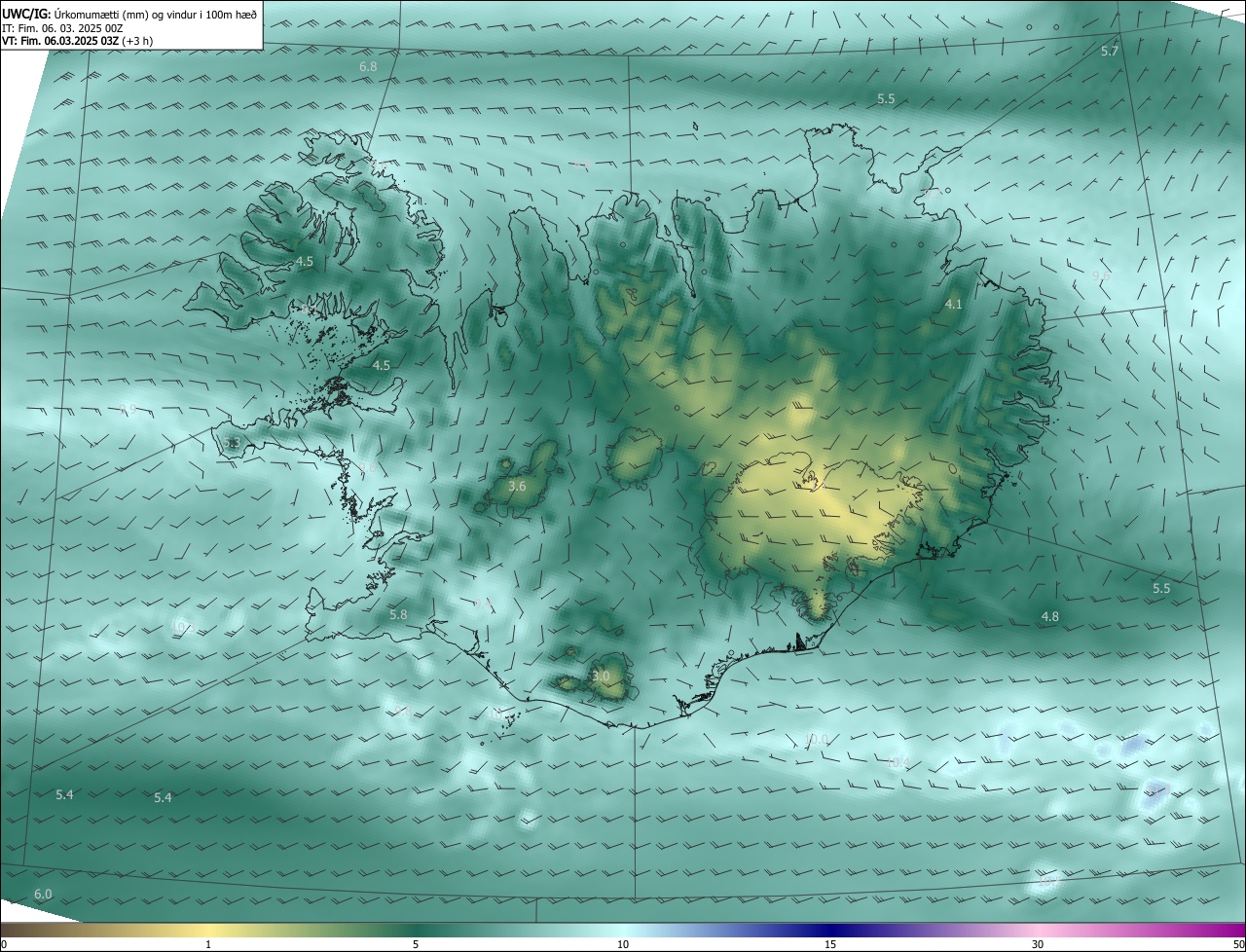Viewport: 1246px width, 952px height.
Task: Click the 3.0 value near the south coast
Action: tap(601, 676)
